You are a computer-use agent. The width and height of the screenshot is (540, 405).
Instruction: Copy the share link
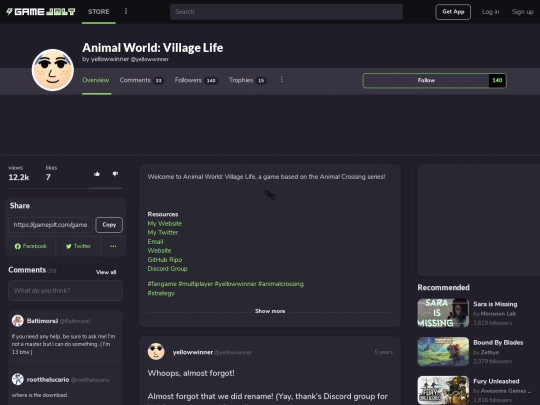click(x=109, y=225)
